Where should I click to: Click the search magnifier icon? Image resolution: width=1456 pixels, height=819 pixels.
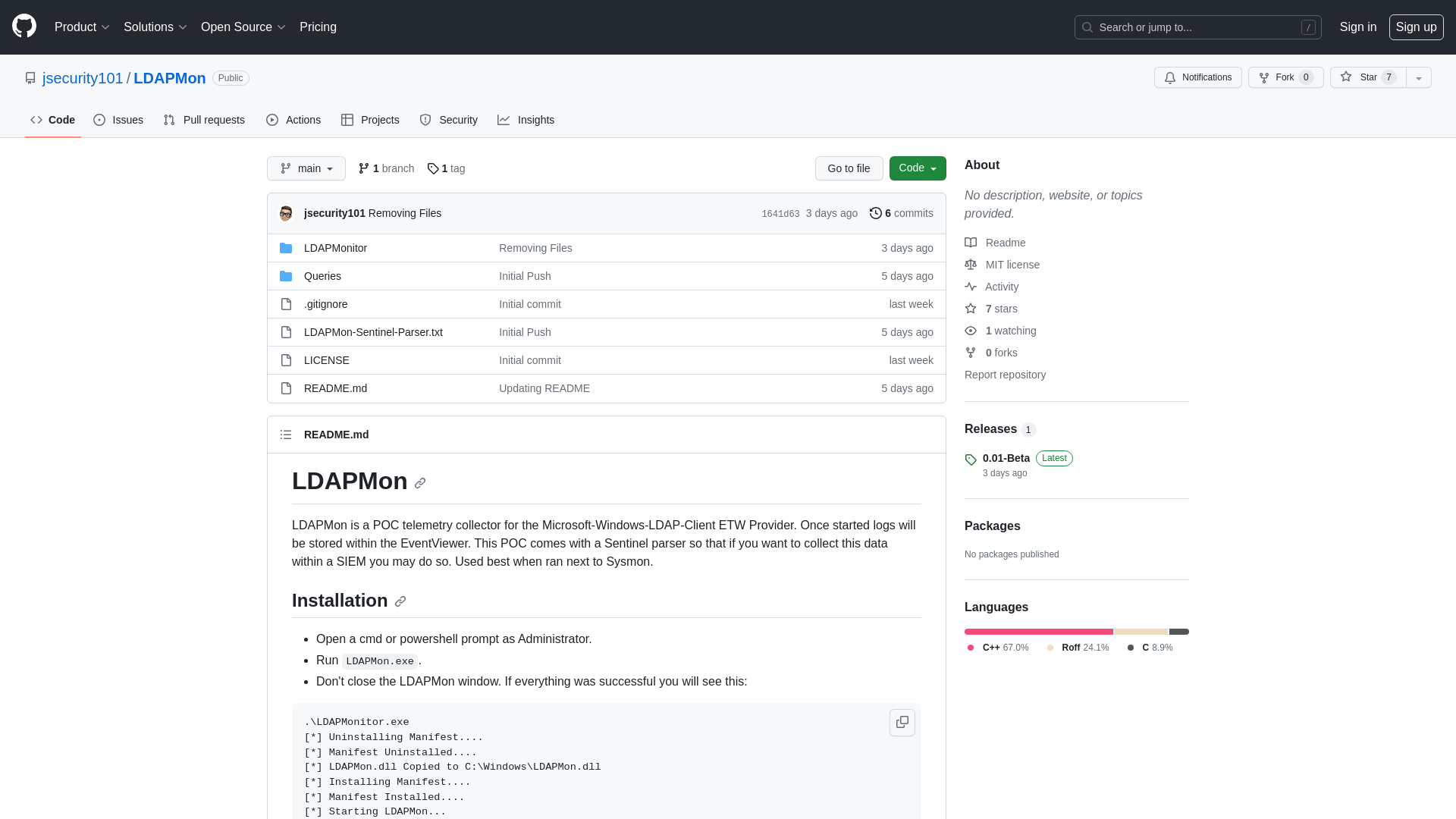click(x=1087, y=27)
